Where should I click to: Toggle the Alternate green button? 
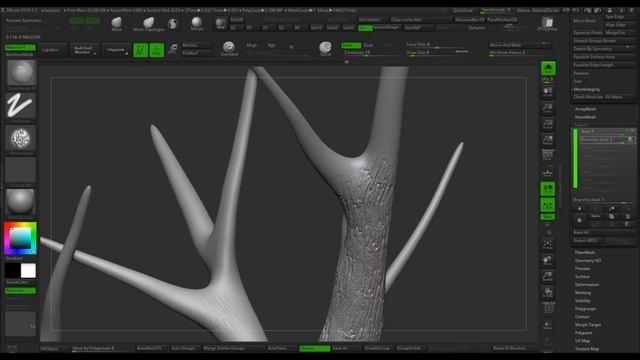20,291
